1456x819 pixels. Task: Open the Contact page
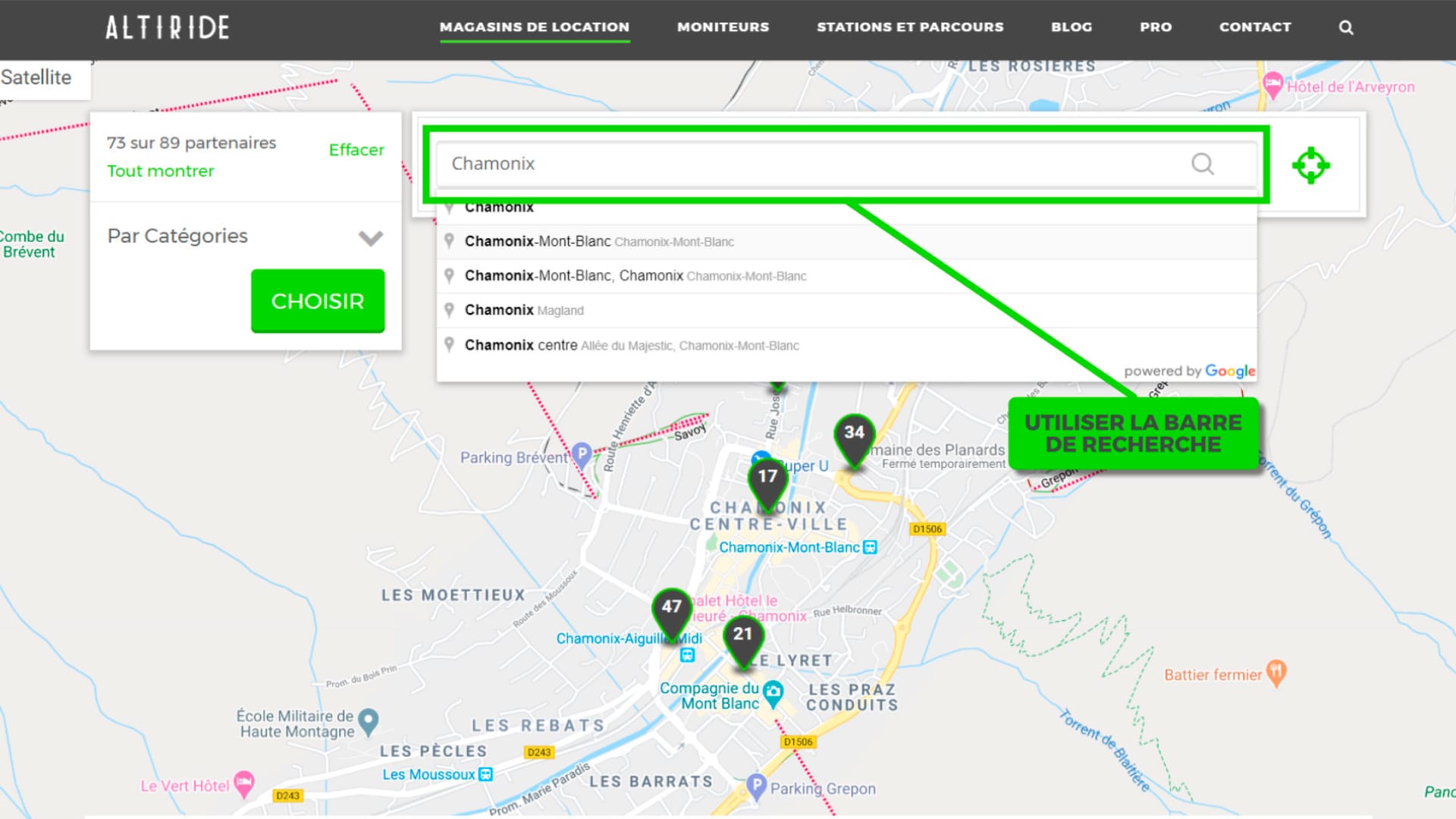(x=1255, y=27)
